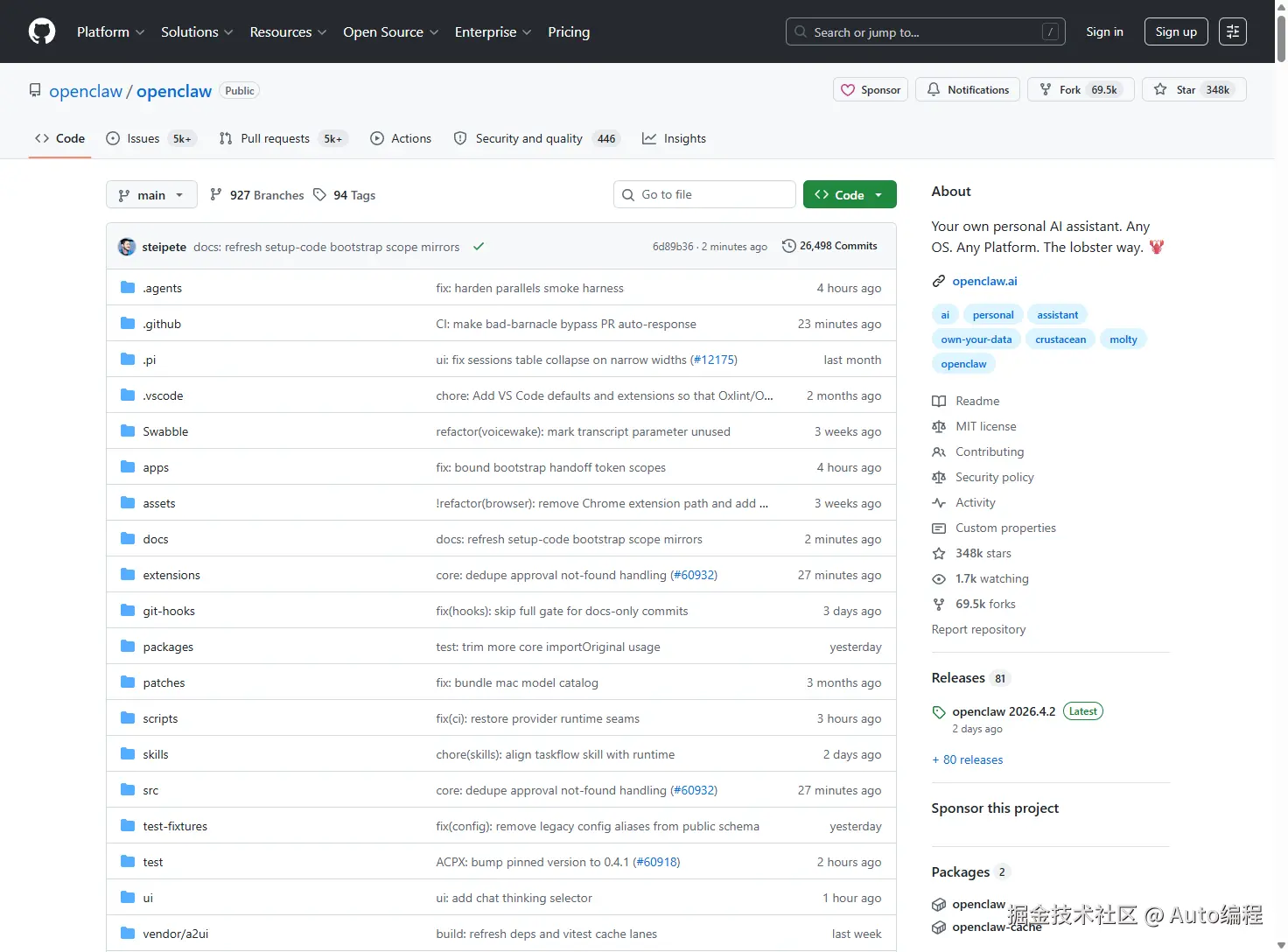Click the green check status icon
This screenshot has height=952, width=1288.
pyautogui.click(x=479, y=247)
